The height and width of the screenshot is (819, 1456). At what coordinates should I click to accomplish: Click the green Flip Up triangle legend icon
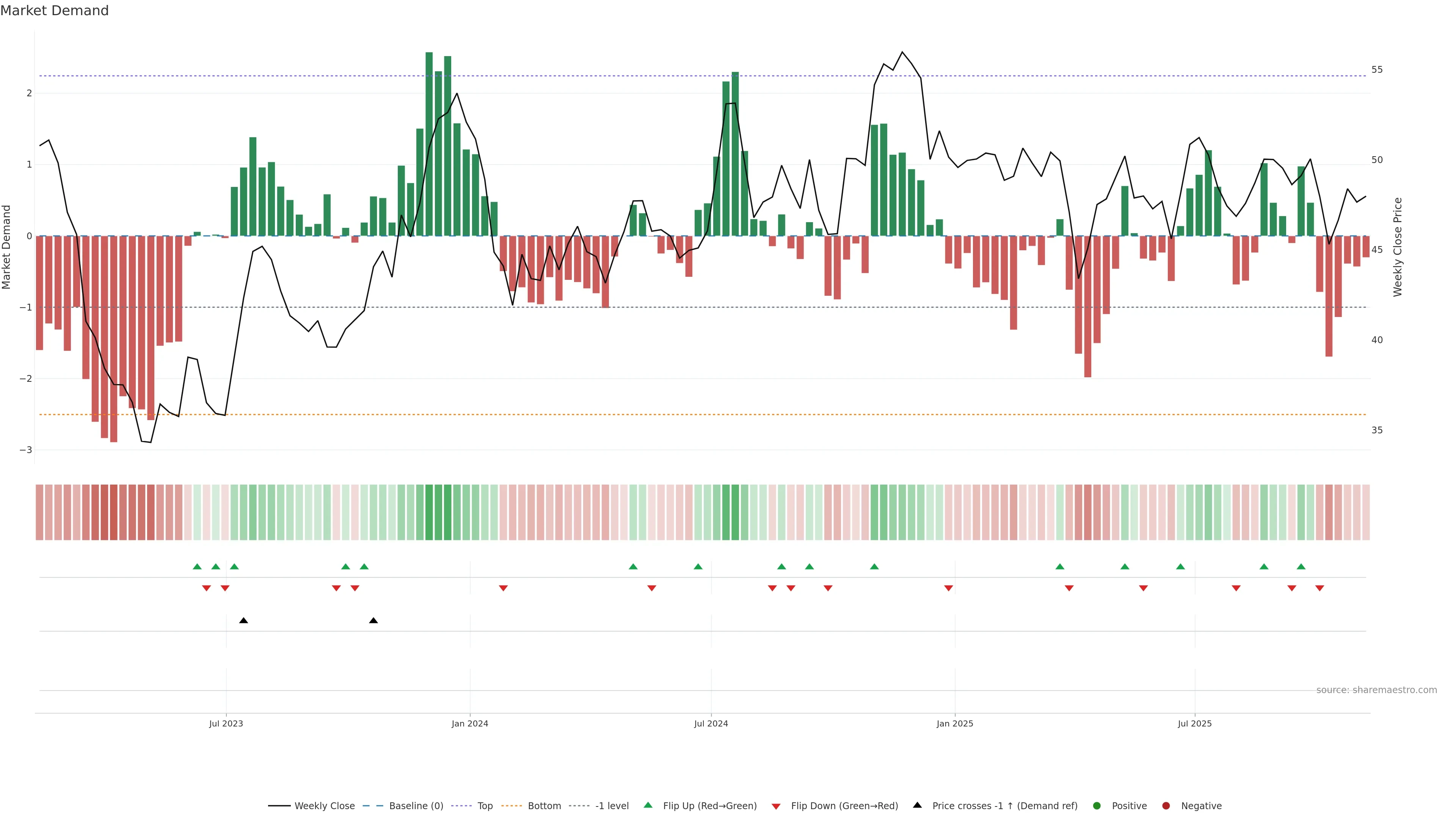point(648,805)
